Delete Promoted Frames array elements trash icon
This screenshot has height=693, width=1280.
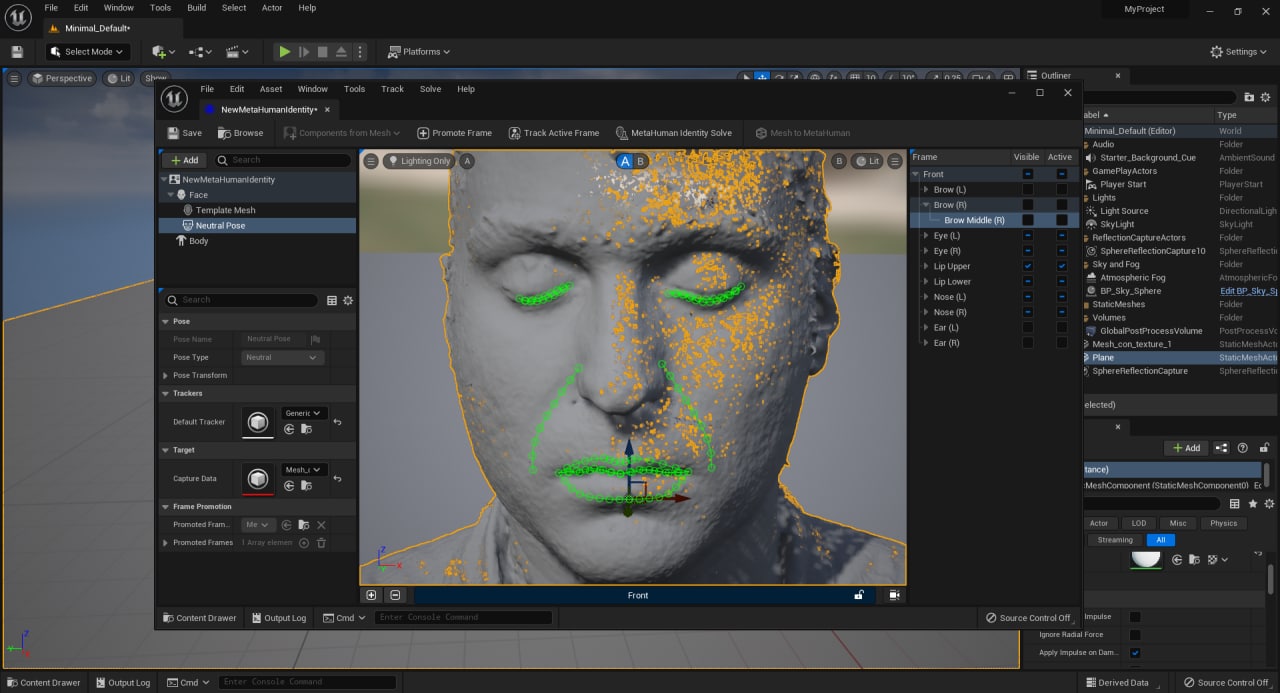(x=321, y=543)
